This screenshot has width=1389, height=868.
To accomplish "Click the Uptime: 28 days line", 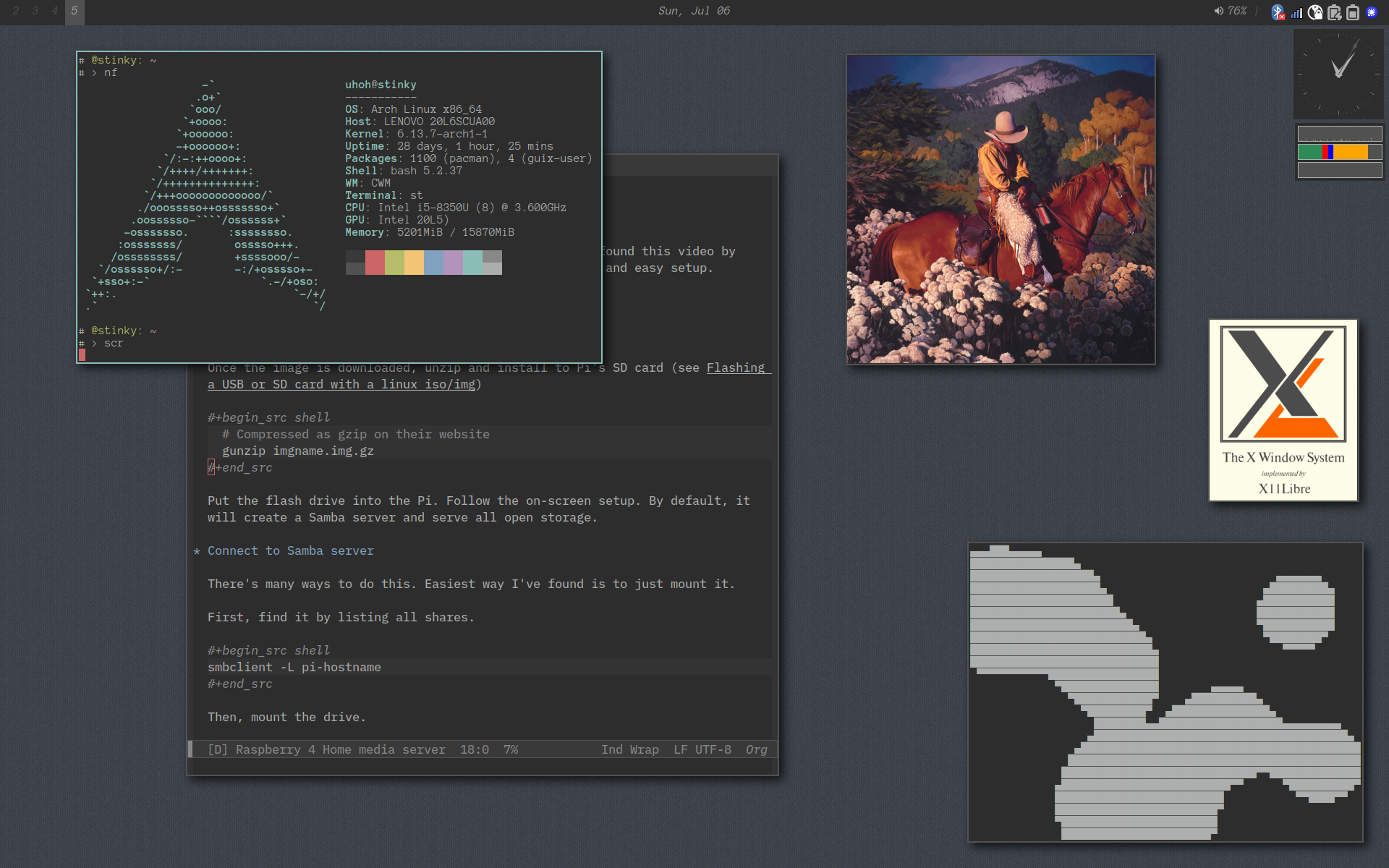I will click(449, 146).
